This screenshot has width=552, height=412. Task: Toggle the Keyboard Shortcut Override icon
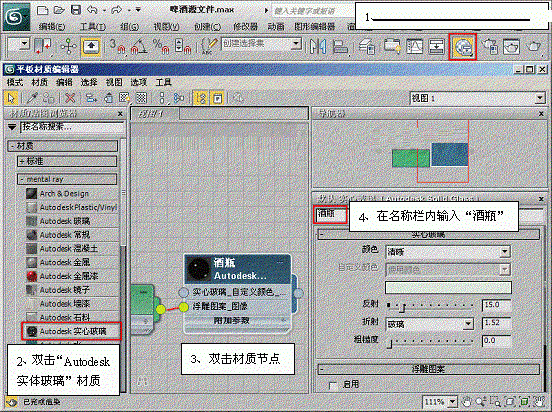coord(91,47)
